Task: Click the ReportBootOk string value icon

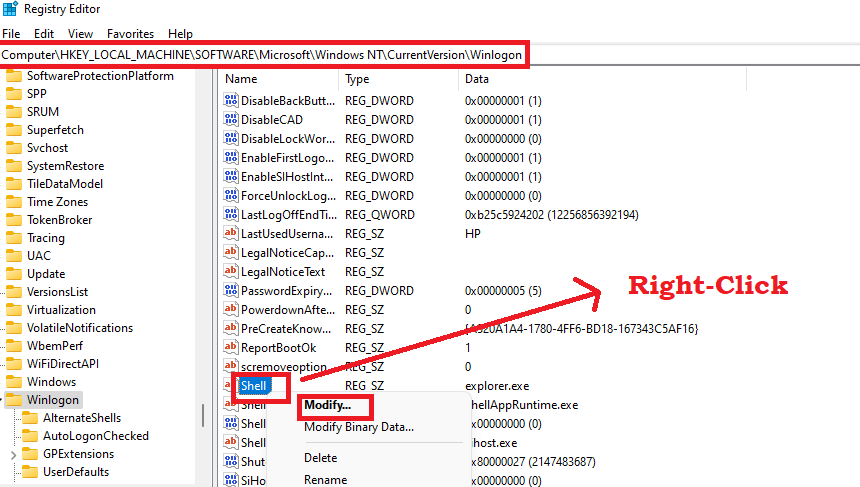Action: pyautogui.click(x=231, y=348)
